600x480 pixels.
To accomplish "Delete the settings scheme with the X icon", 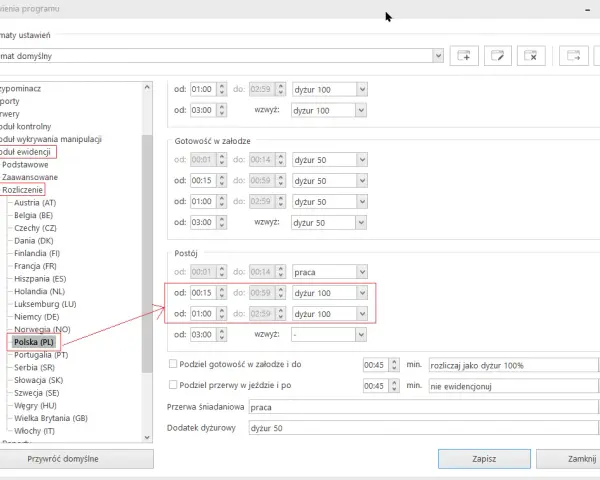I will (531, 56).
